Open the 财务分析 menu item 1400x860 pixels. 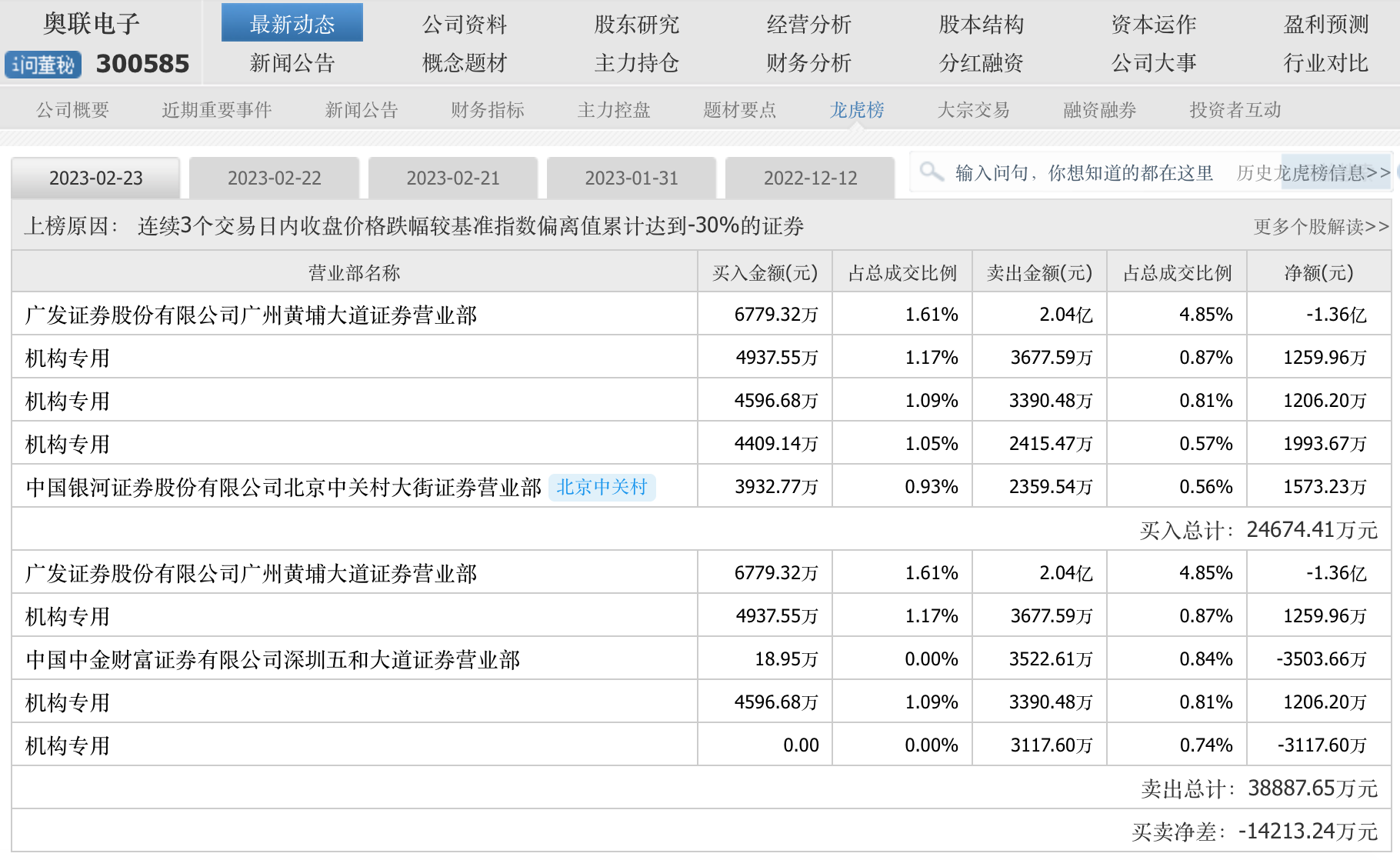click(x=808, y=63)
